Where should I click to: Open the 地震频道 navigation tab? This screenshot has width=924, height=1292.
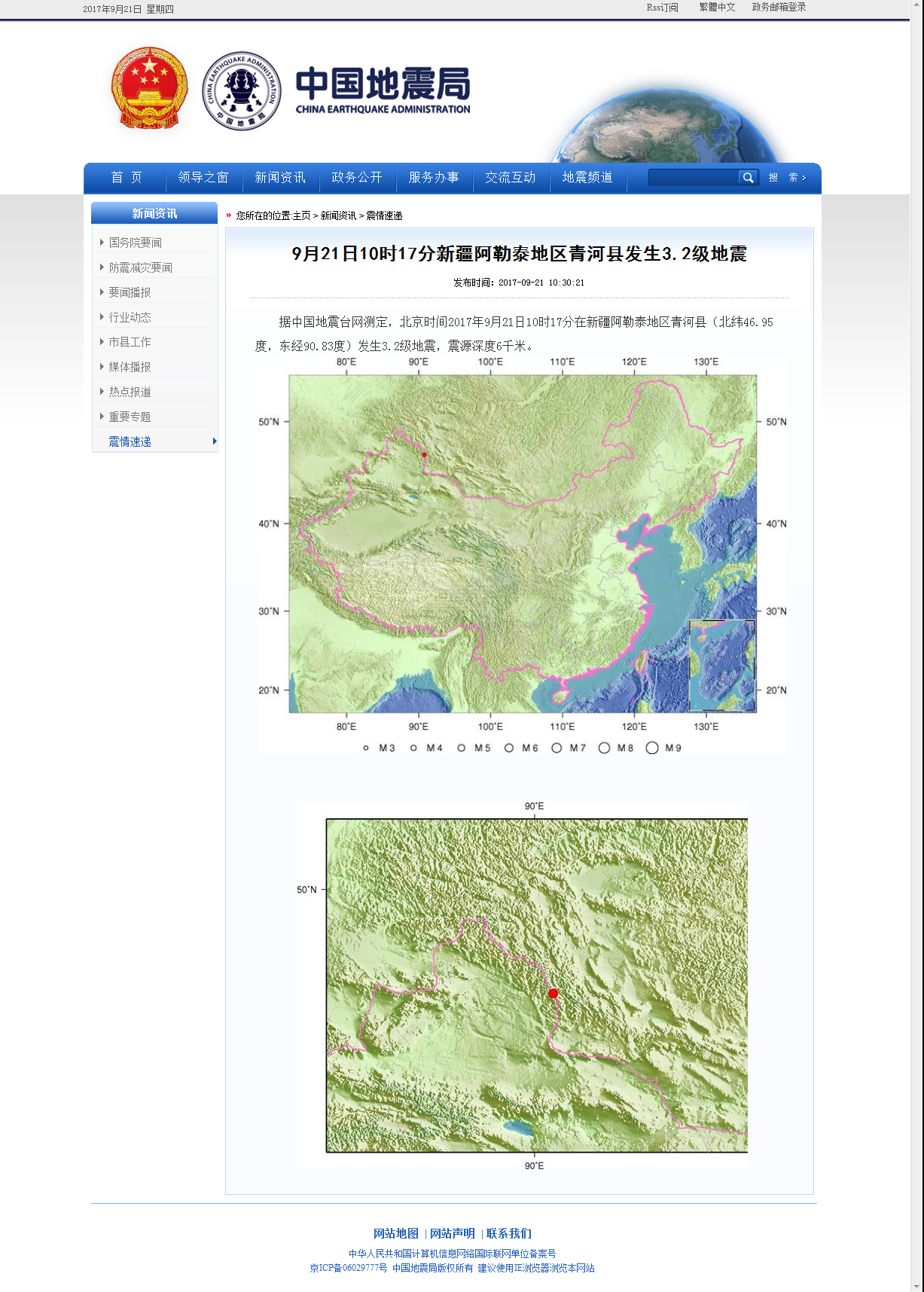[587, 178]
